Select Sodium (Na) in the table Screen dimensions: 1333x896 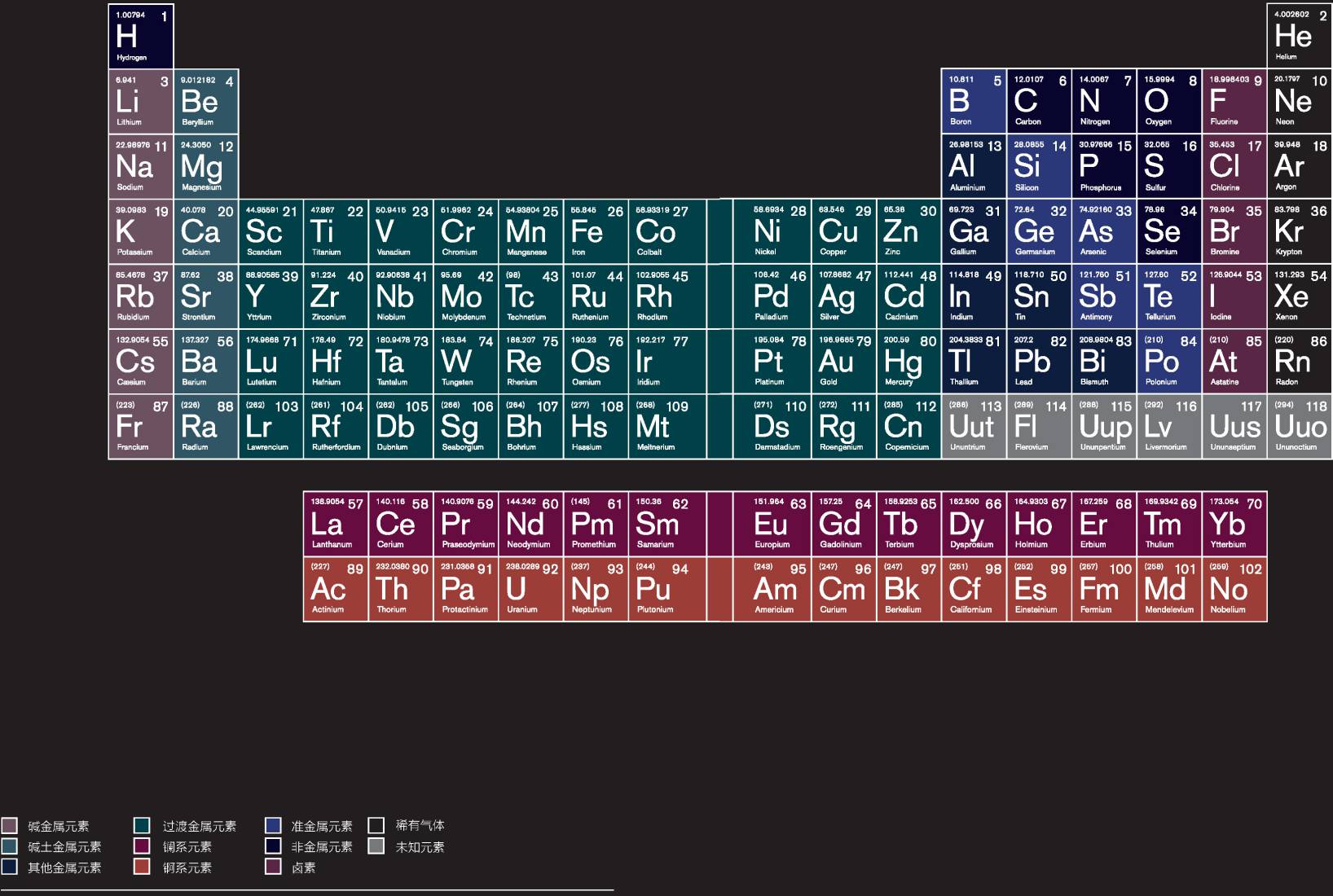tap(141, 166)
